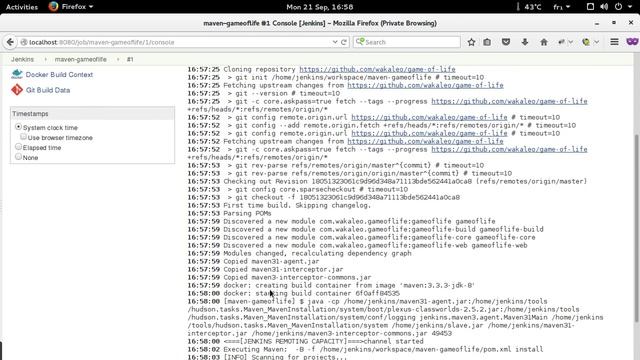The image size is (640, 360).
Task: Click the purple private browsing mask icon
Action: click(x=632, y=42)
